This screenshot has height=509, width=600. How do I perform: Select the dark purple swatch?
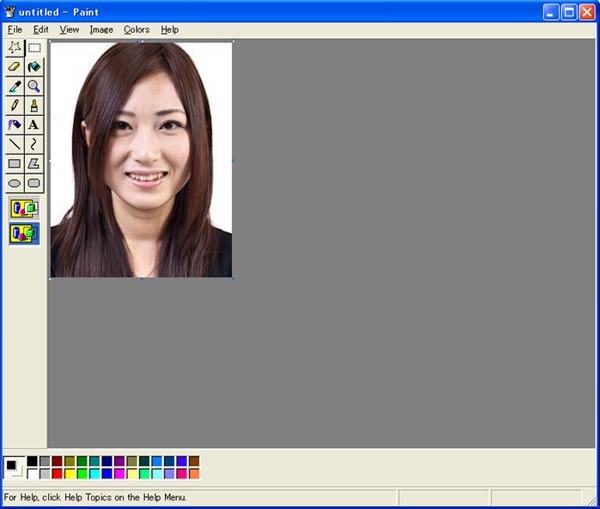(x=119, y=461)
